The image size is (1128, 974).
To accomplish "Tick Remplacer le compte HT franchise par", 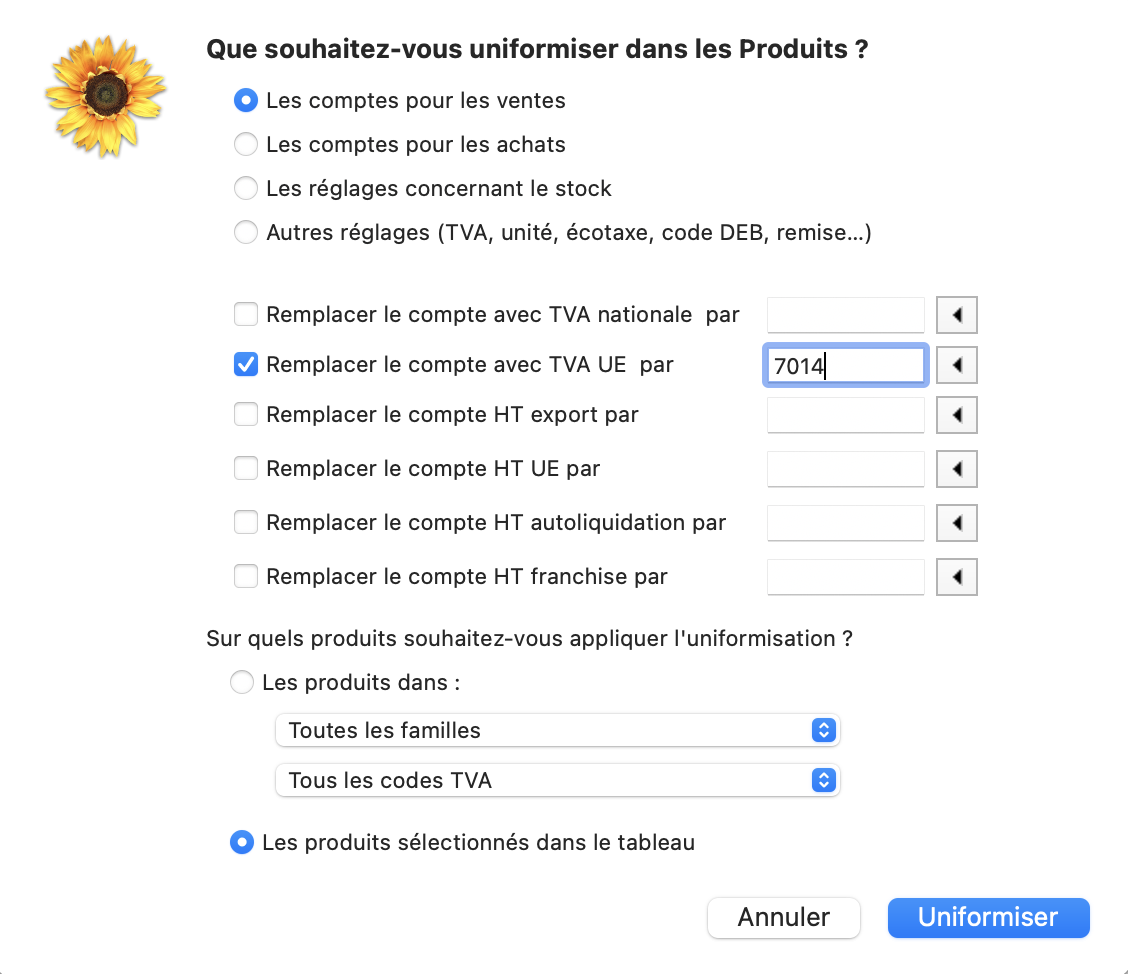I will (246, 576).
